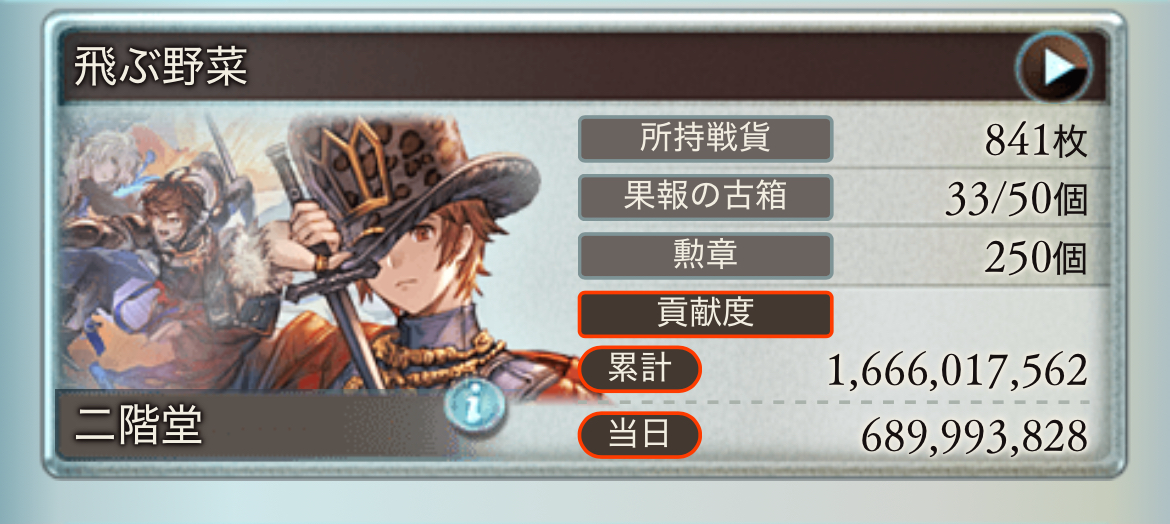Select the 当日 pill label

point(640,434)
